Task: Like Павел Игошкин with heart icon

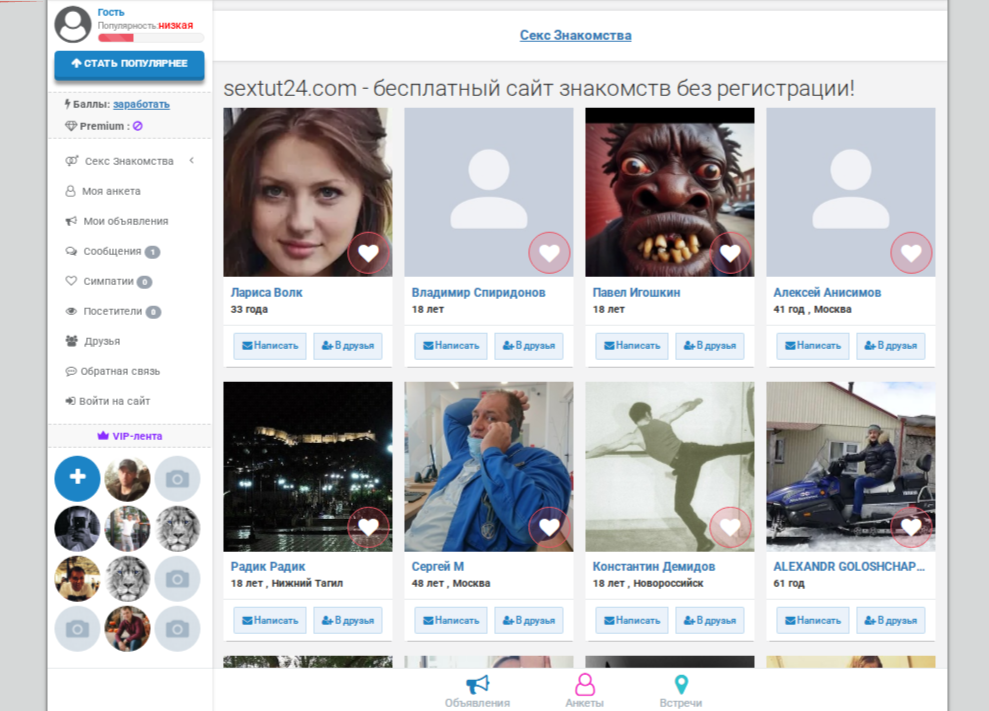Action: 730,253
